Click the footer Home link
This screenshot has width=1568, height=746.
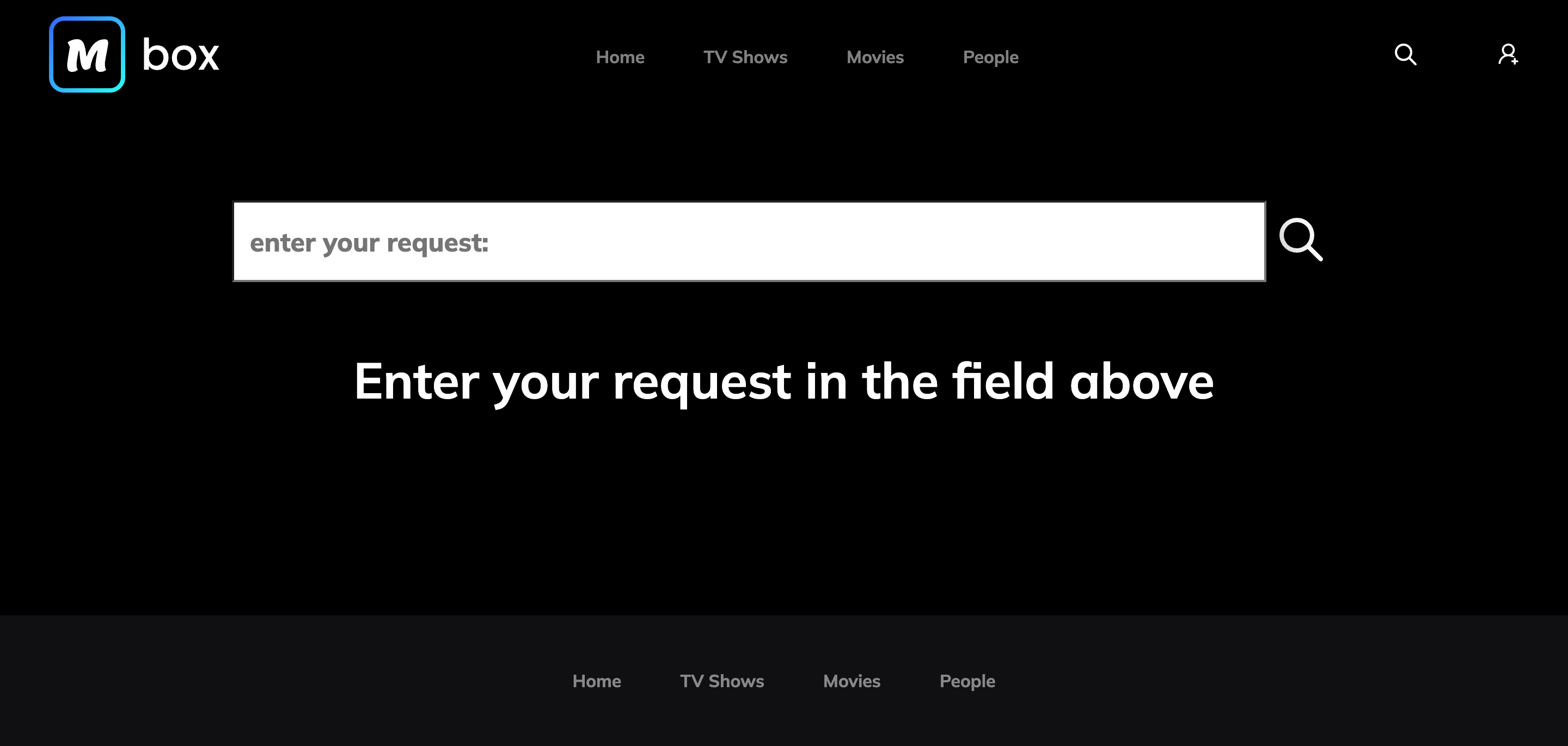(x=597, y=681)
